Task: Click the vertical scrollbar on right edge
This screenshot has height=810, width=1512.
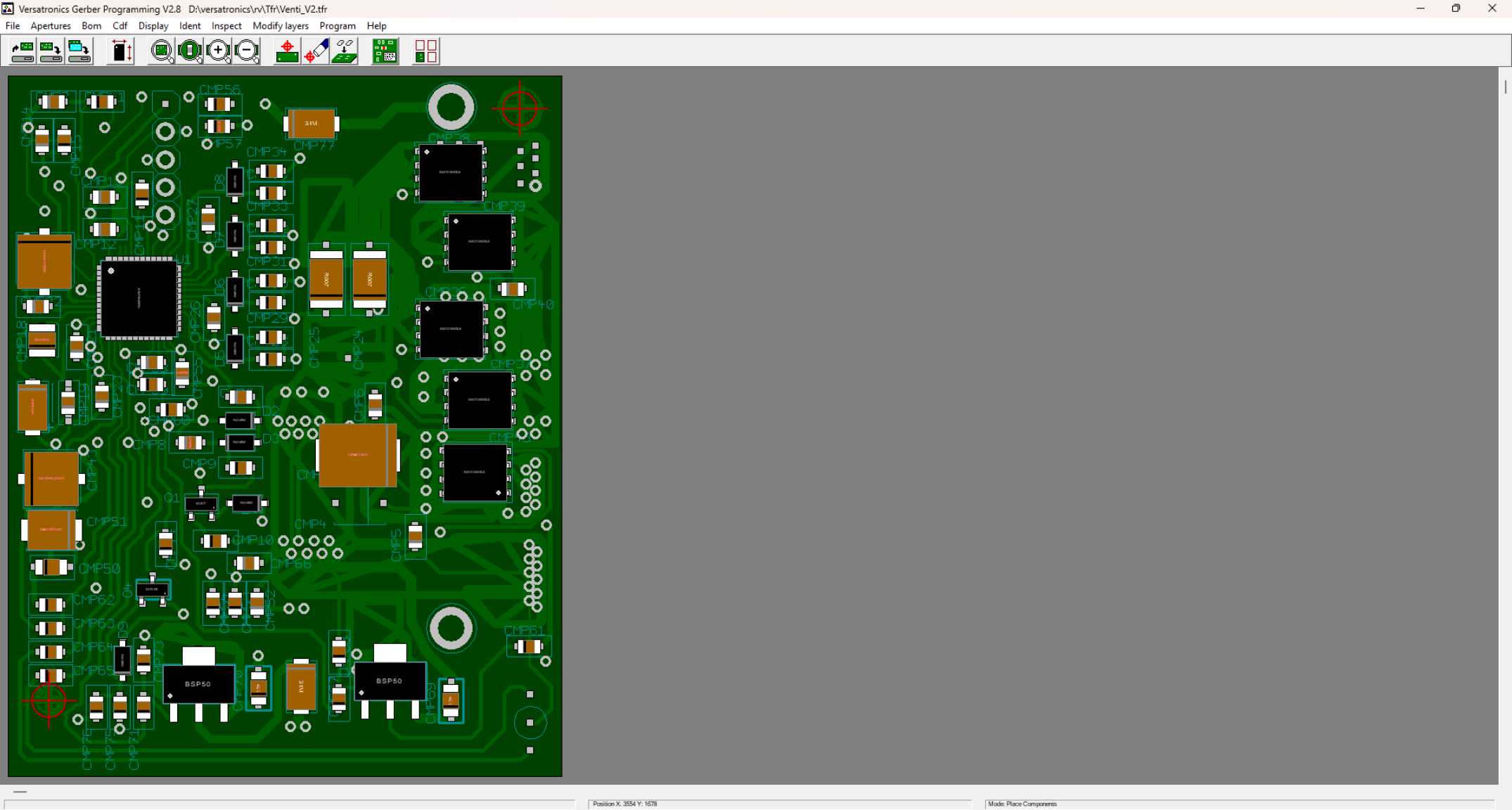Action: pos(1505,86)
